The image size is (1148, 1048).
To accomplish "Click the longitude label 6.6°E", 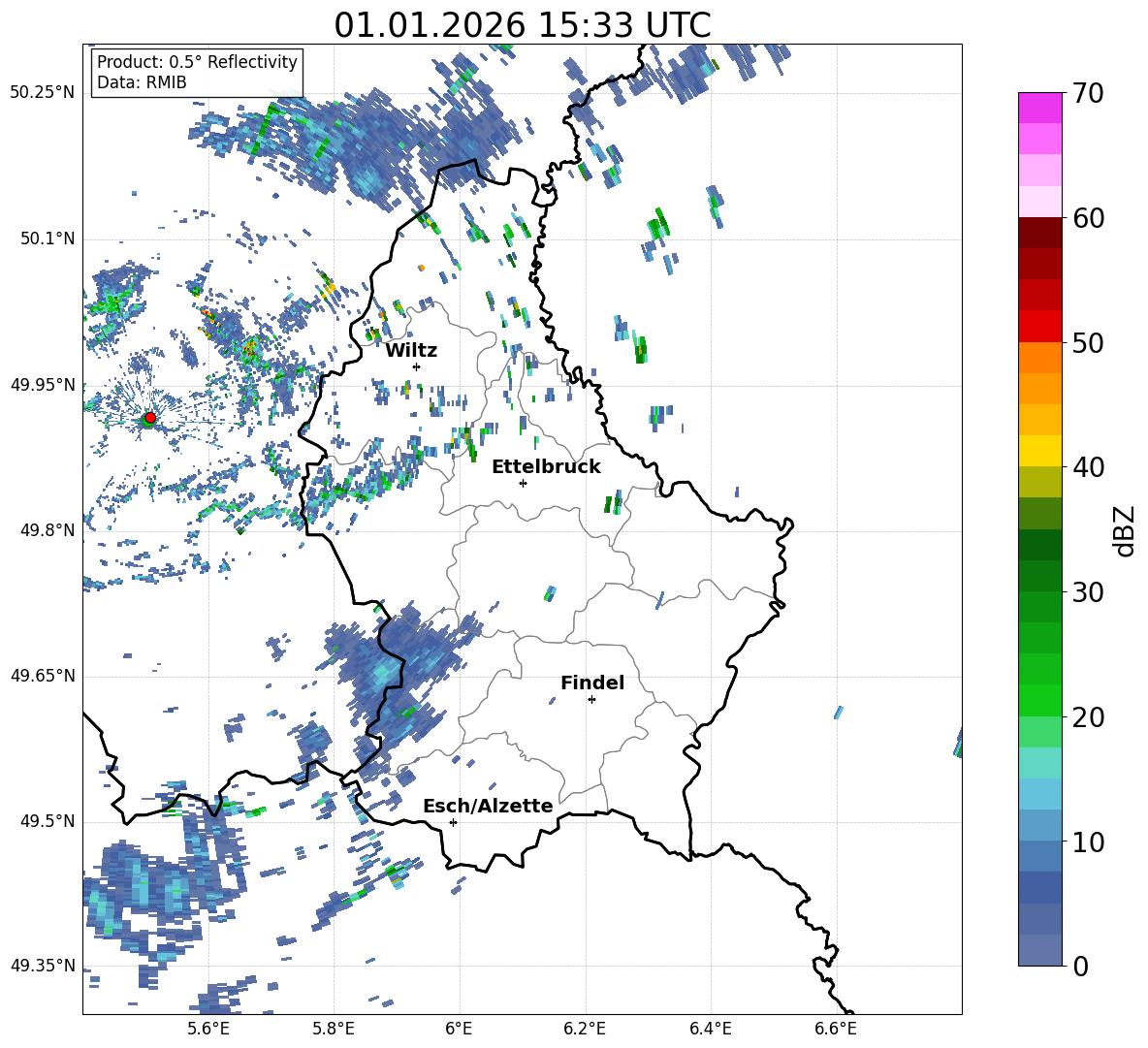I will pyautogui.click(x=836, y=1029).
